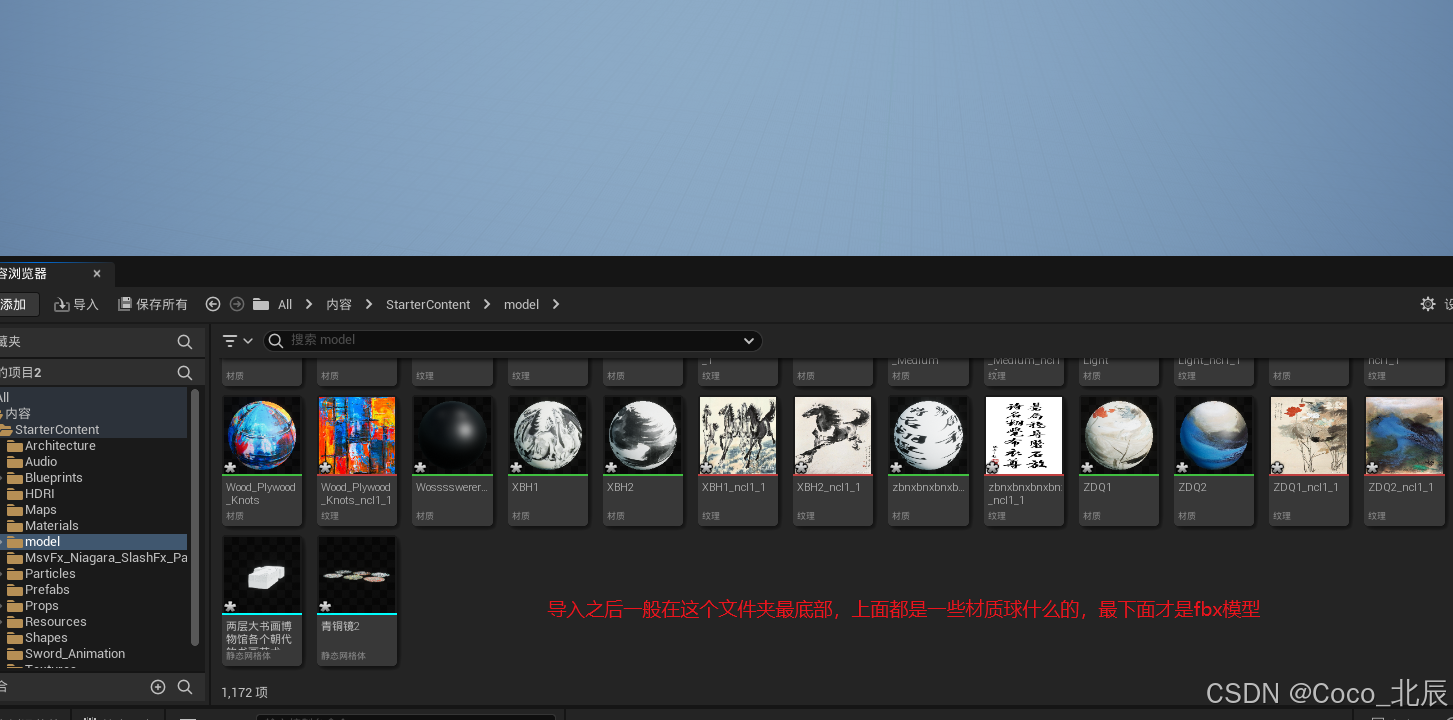Select the Shapes folder in tree
1453x720 pixels.
(46, 638)
